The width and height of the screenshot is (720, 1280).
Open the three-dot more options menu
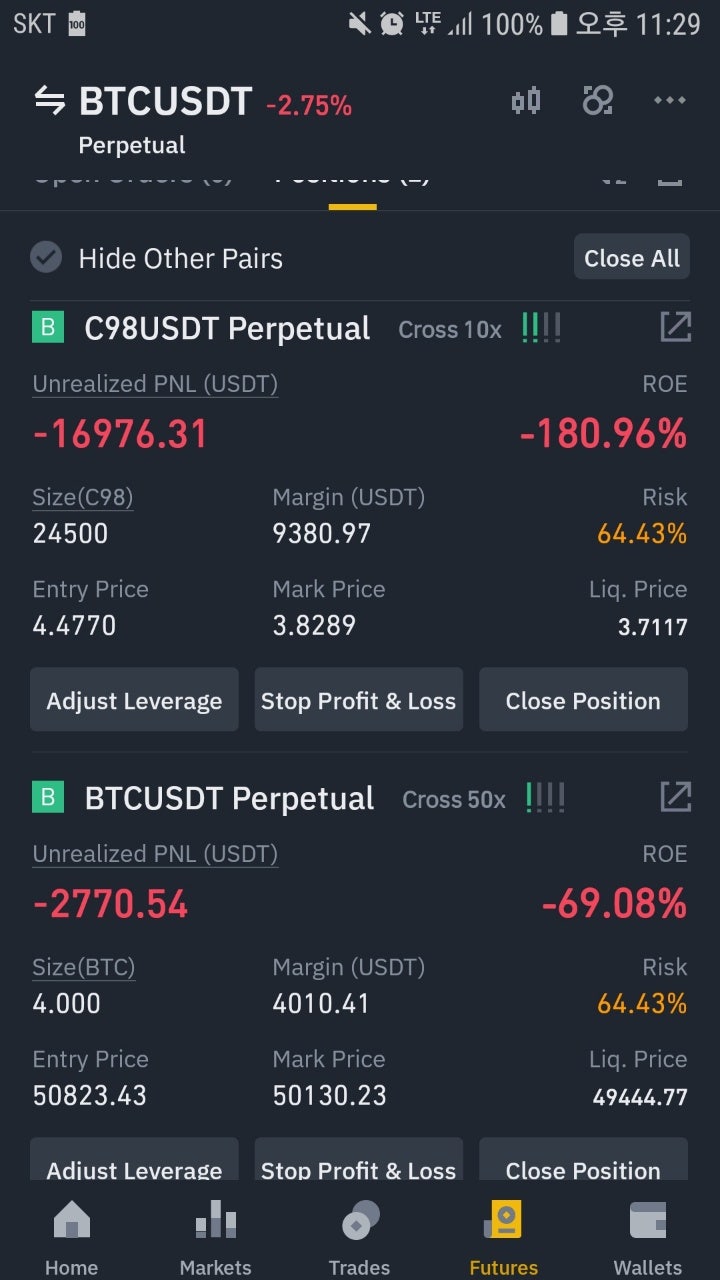pos(669,101)
